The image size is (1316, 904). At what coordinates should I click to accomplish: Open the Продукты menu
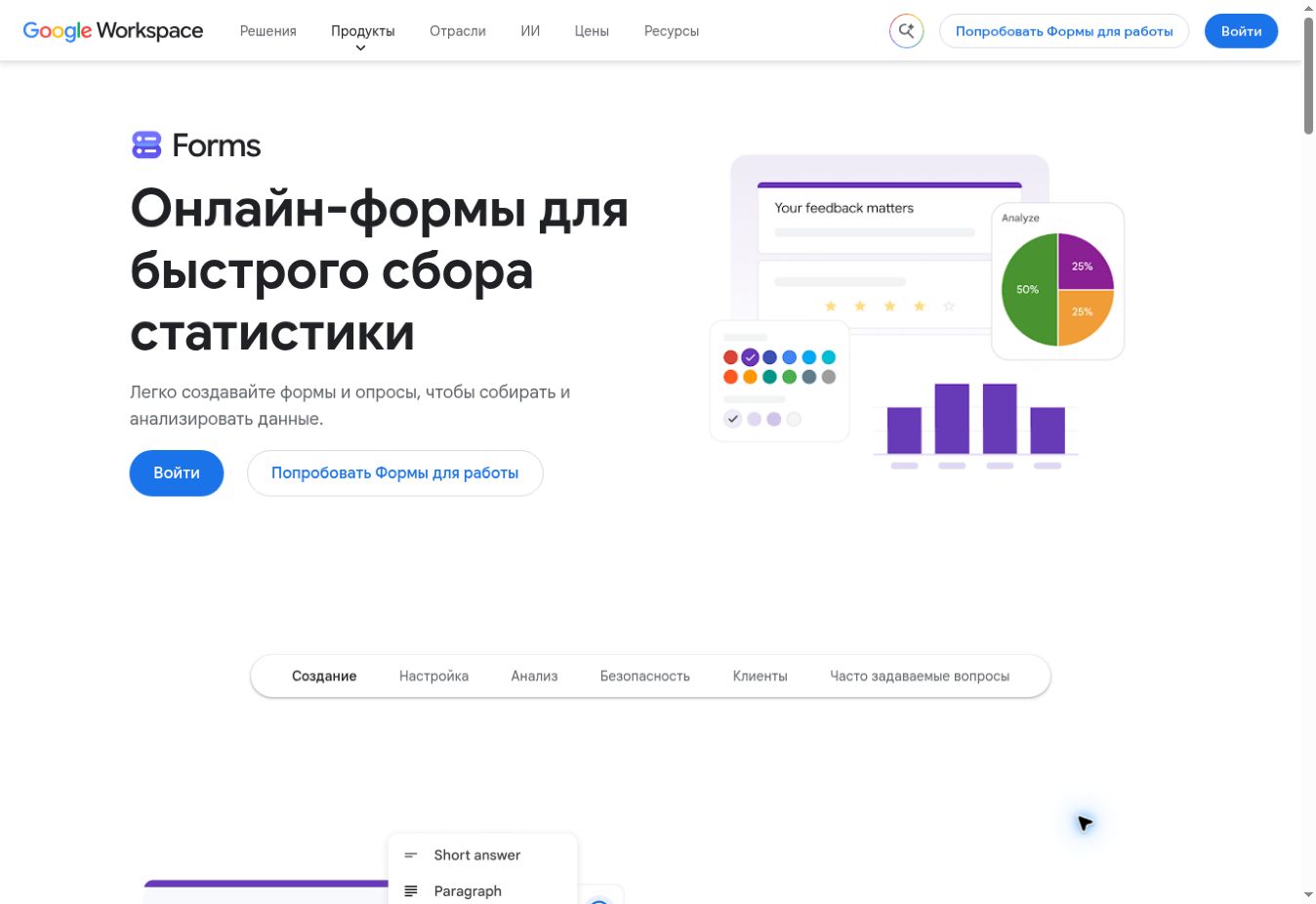click(362, 31)
